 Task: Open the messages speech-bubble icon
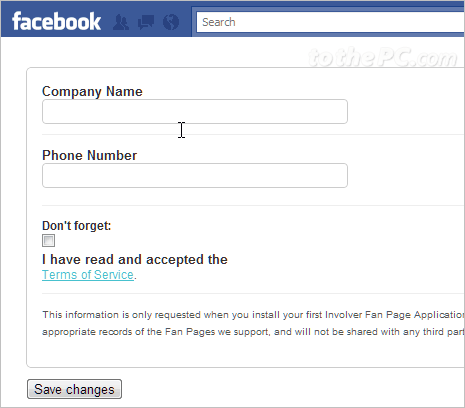click(x=146, y=22)
